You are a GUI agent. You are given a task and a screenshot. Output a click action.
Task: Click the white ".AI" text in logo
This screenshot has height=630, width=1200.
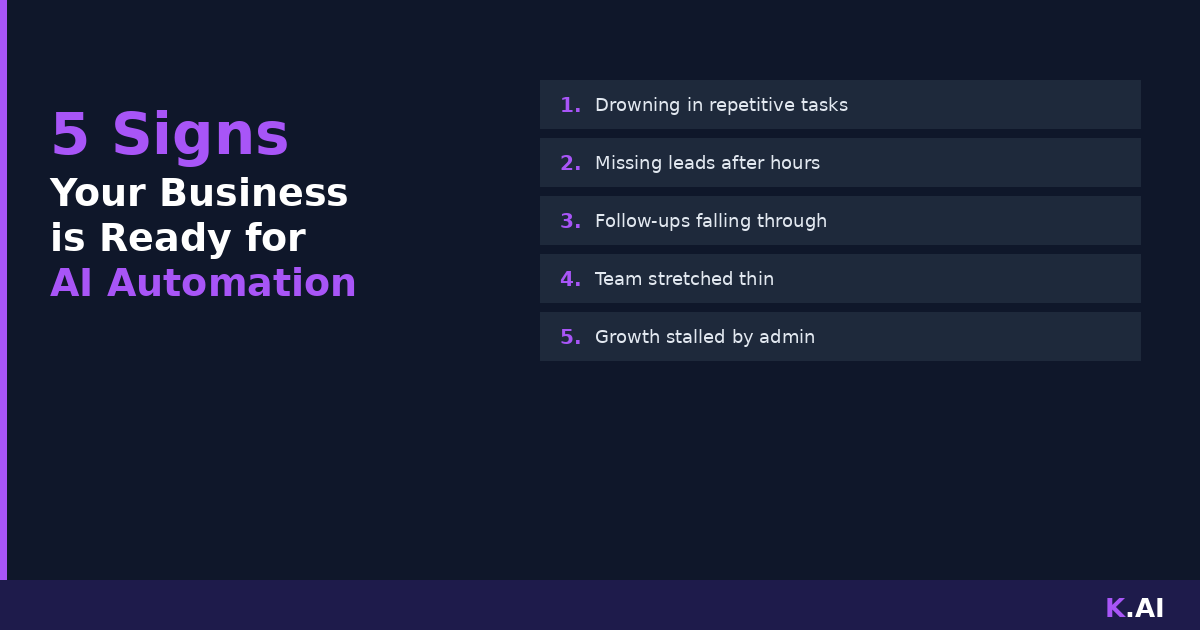click(1146, 608)
